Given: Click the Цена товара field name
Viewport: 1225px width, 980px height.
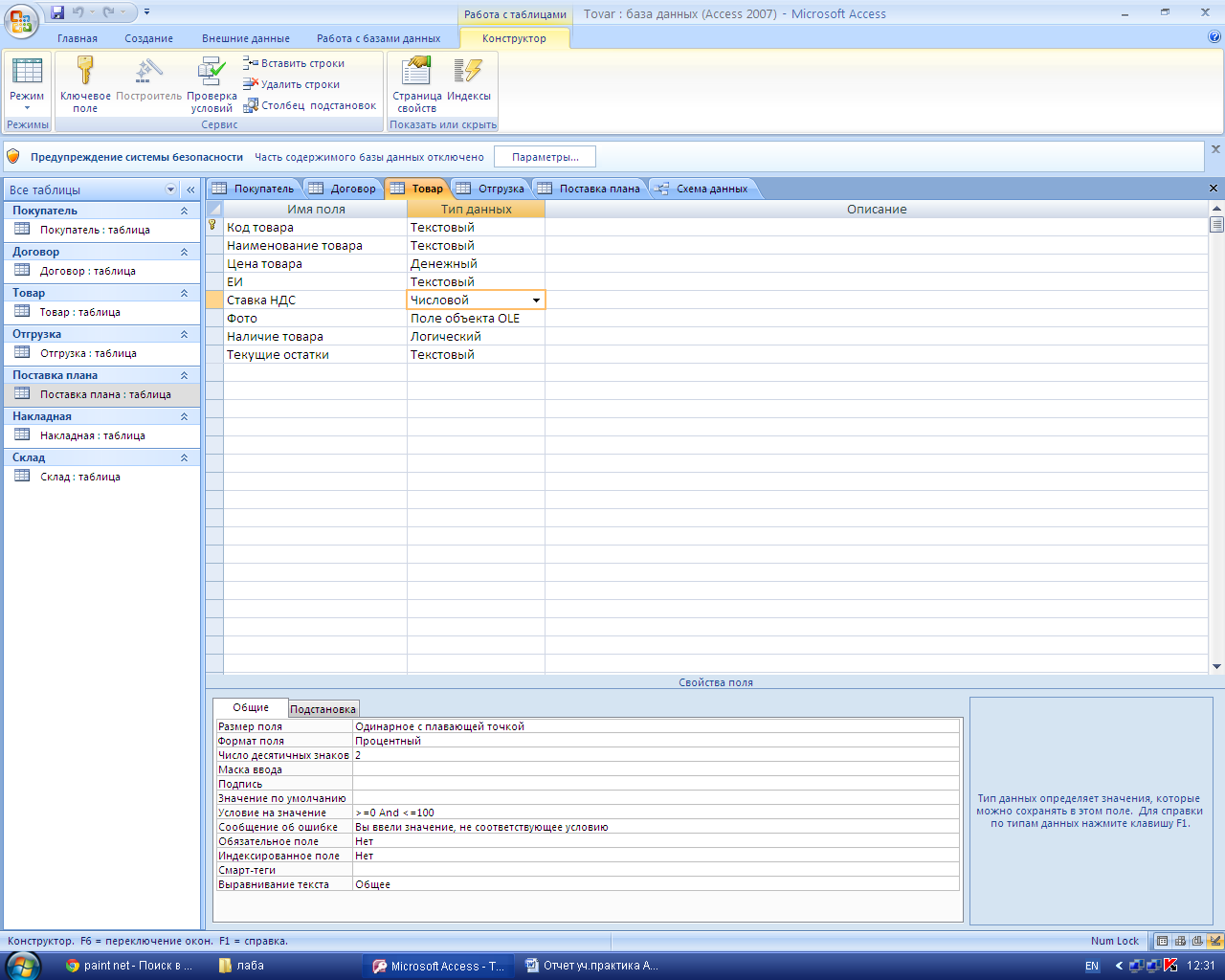Looking at the screenshot, I should [315, 264].
